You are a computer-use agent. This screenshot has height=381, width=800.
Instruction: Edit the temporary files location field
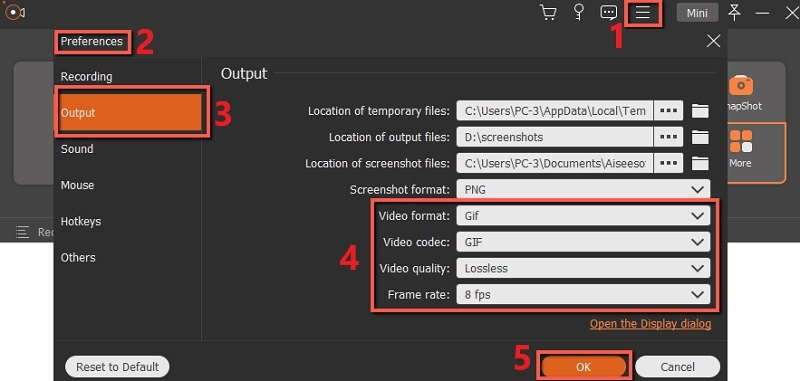555,111
